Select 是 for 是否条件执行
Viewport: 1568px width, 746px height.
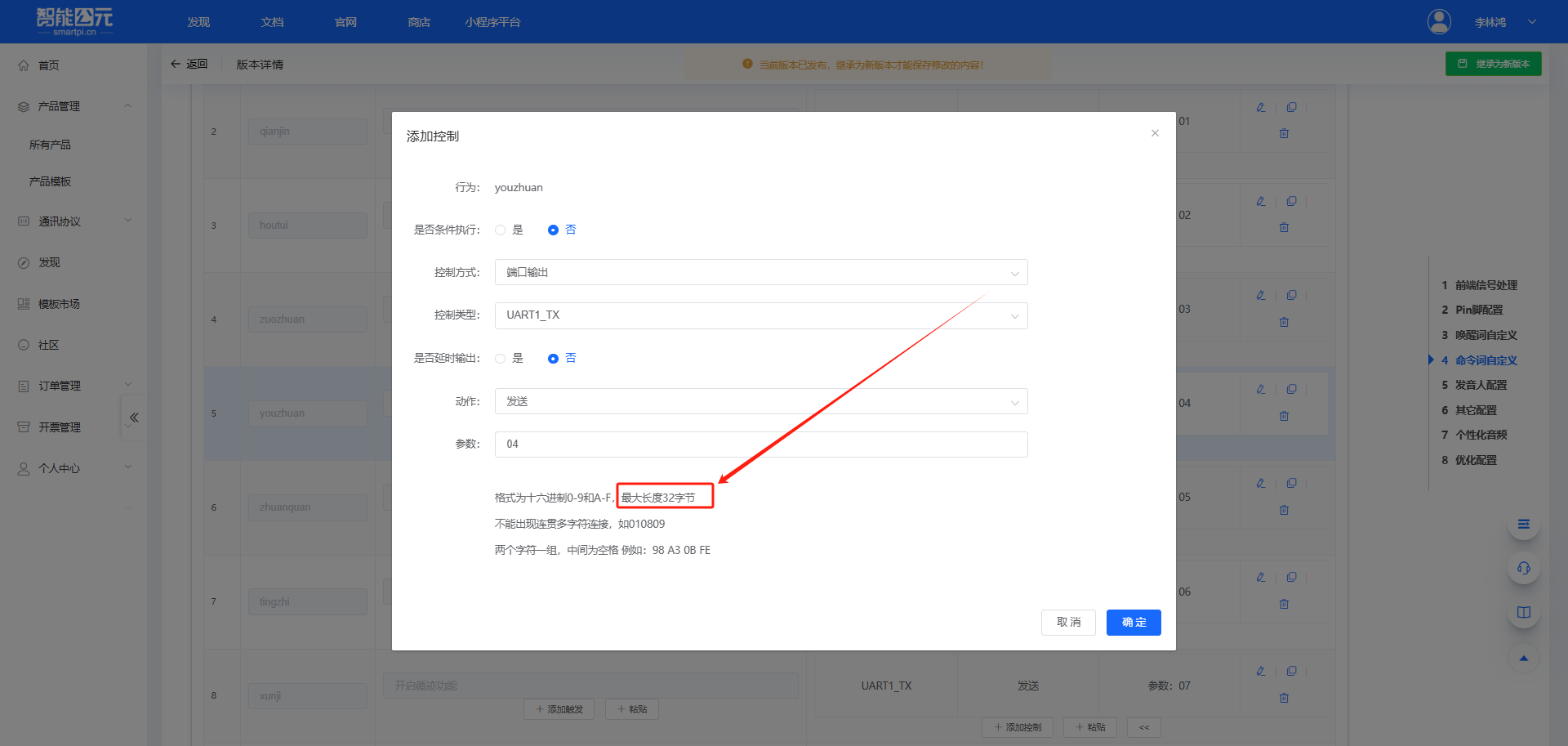[x=501, y=230]
